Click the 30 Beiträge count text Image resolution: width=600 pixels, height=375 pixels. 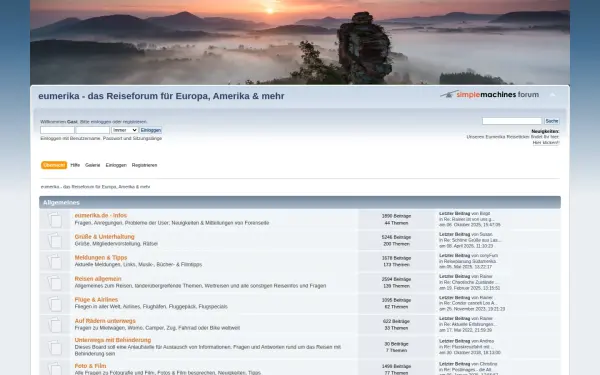tap(396, 344)
